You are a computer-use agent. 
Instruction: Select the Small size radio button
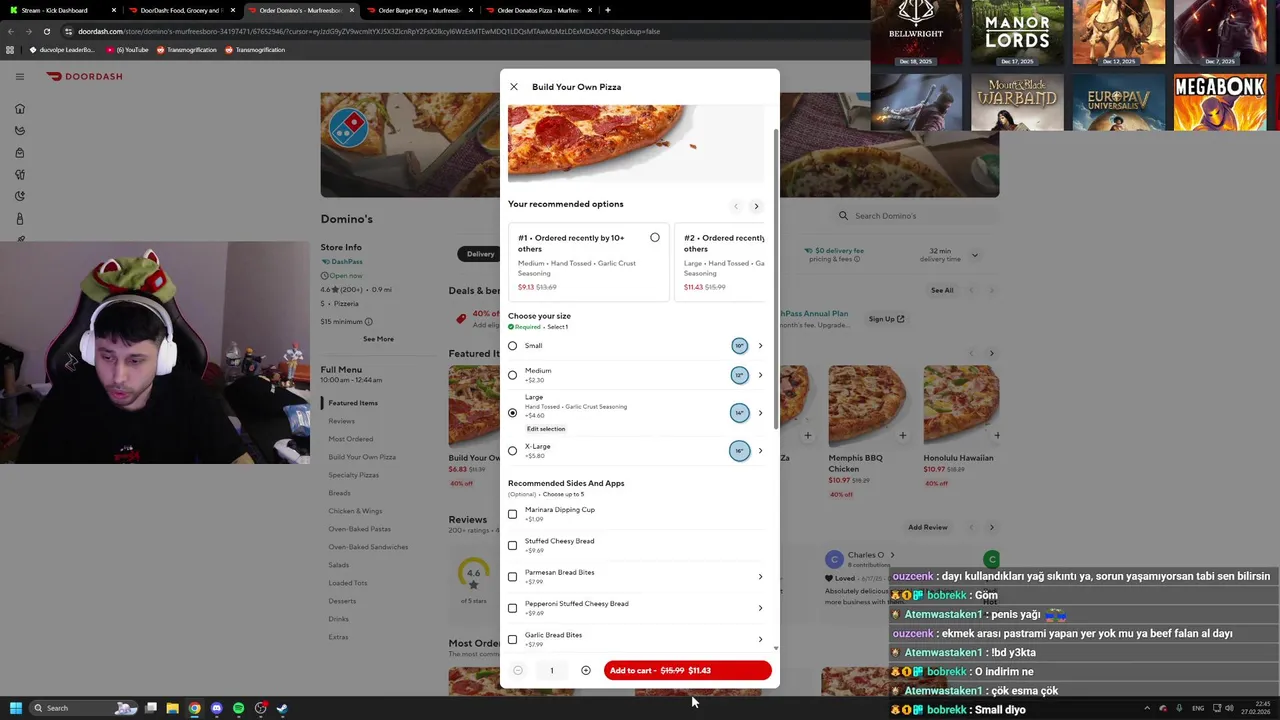[x=513, y=346]
